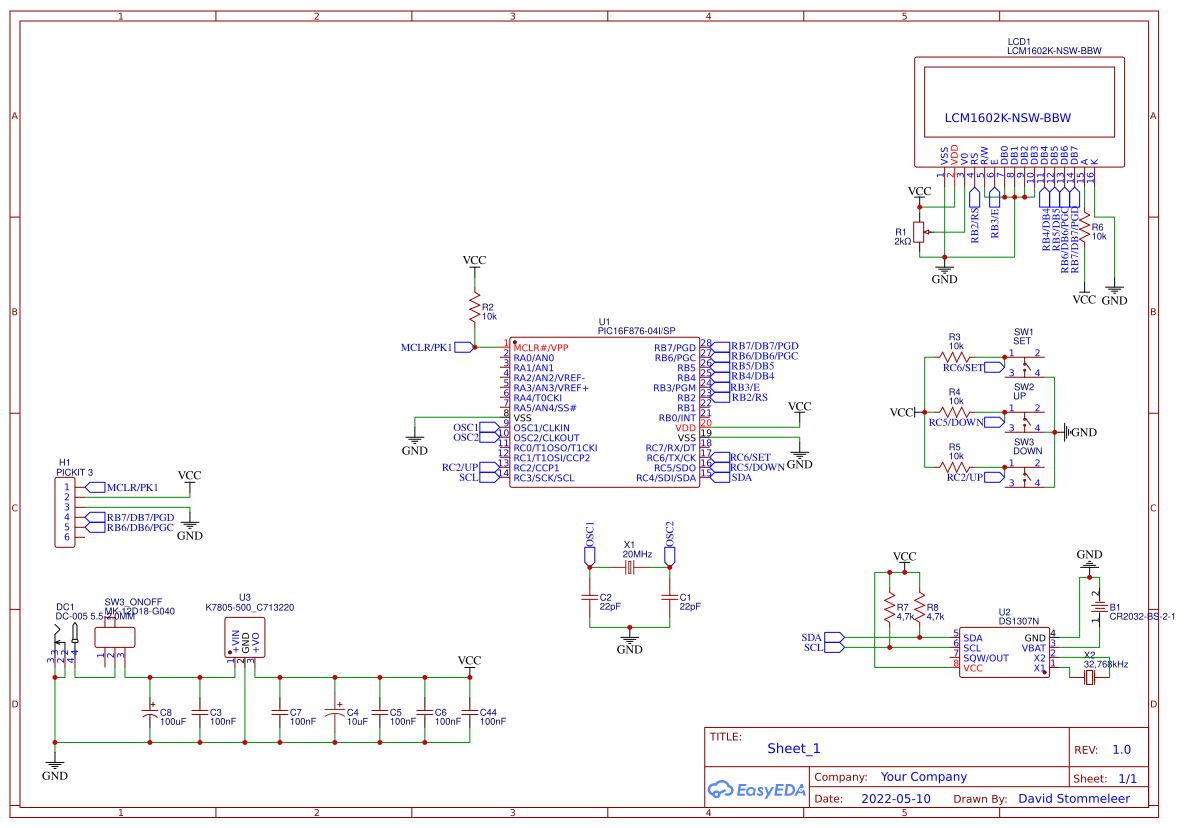1186x828 pixels.
Task: Select capacitor C4 10uF symbol
Action: pyautogui.click(x=334, y=712)
